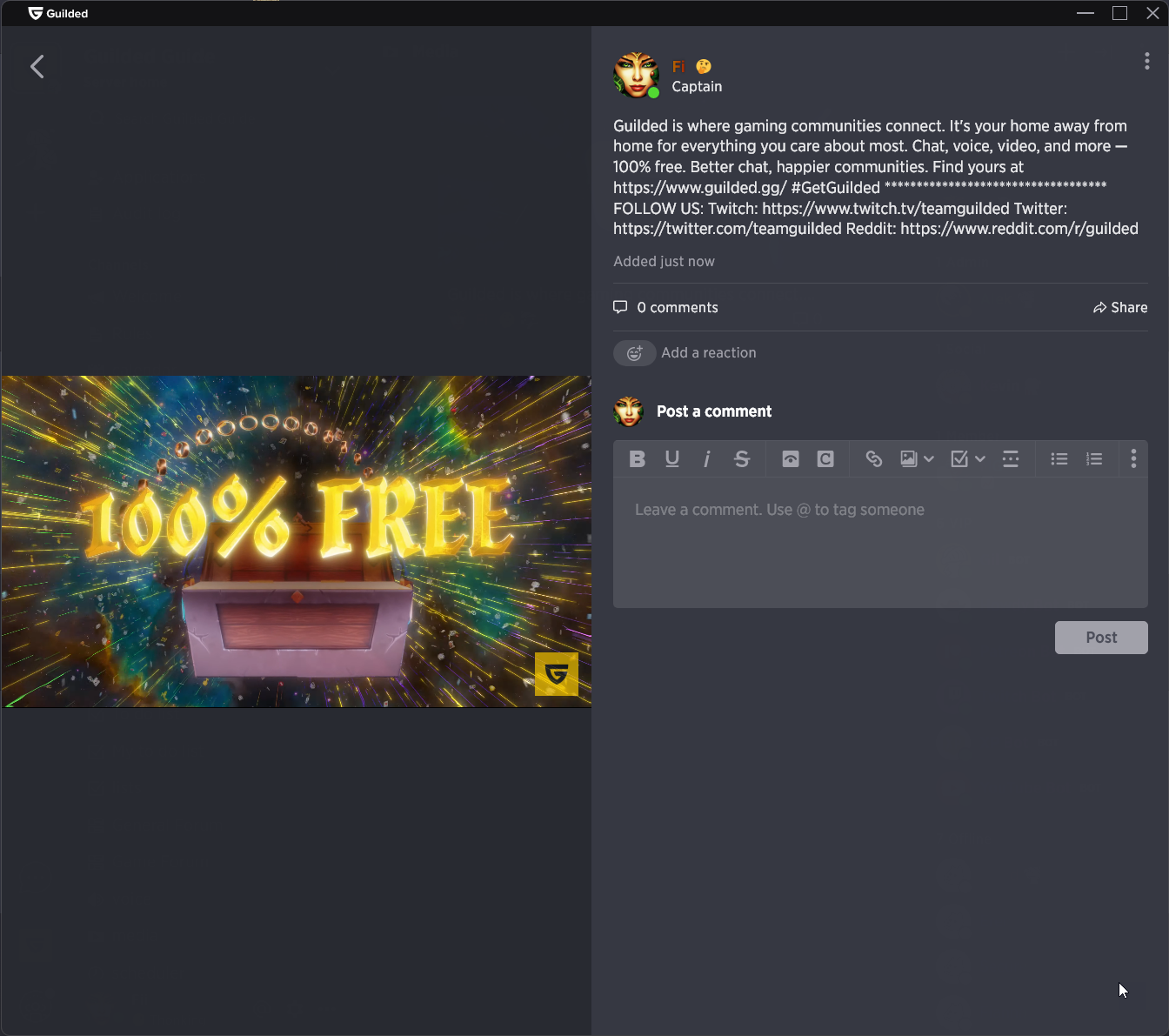The image size is (1169, 1036).
Task: Minimize the Guilded window
Action: (1085, 13)
